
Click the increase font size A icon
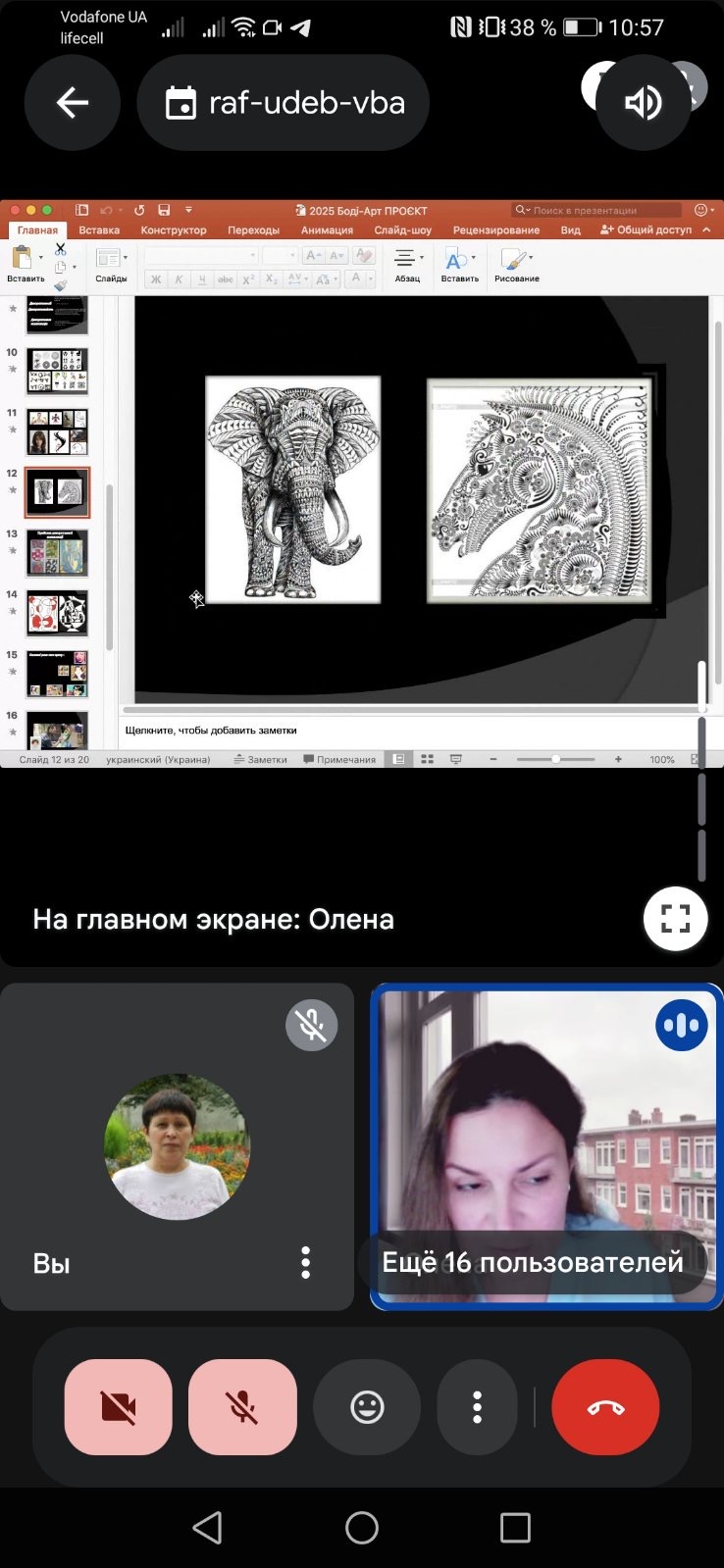pos(313,255)
